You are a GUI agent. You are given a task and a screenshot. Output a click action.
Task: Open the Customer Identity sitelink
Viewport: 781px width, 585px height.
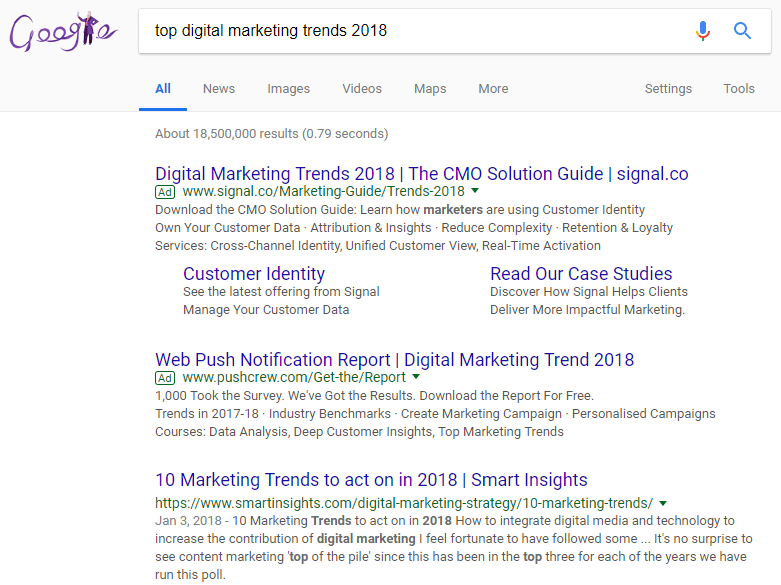click(x=254, y=274)
